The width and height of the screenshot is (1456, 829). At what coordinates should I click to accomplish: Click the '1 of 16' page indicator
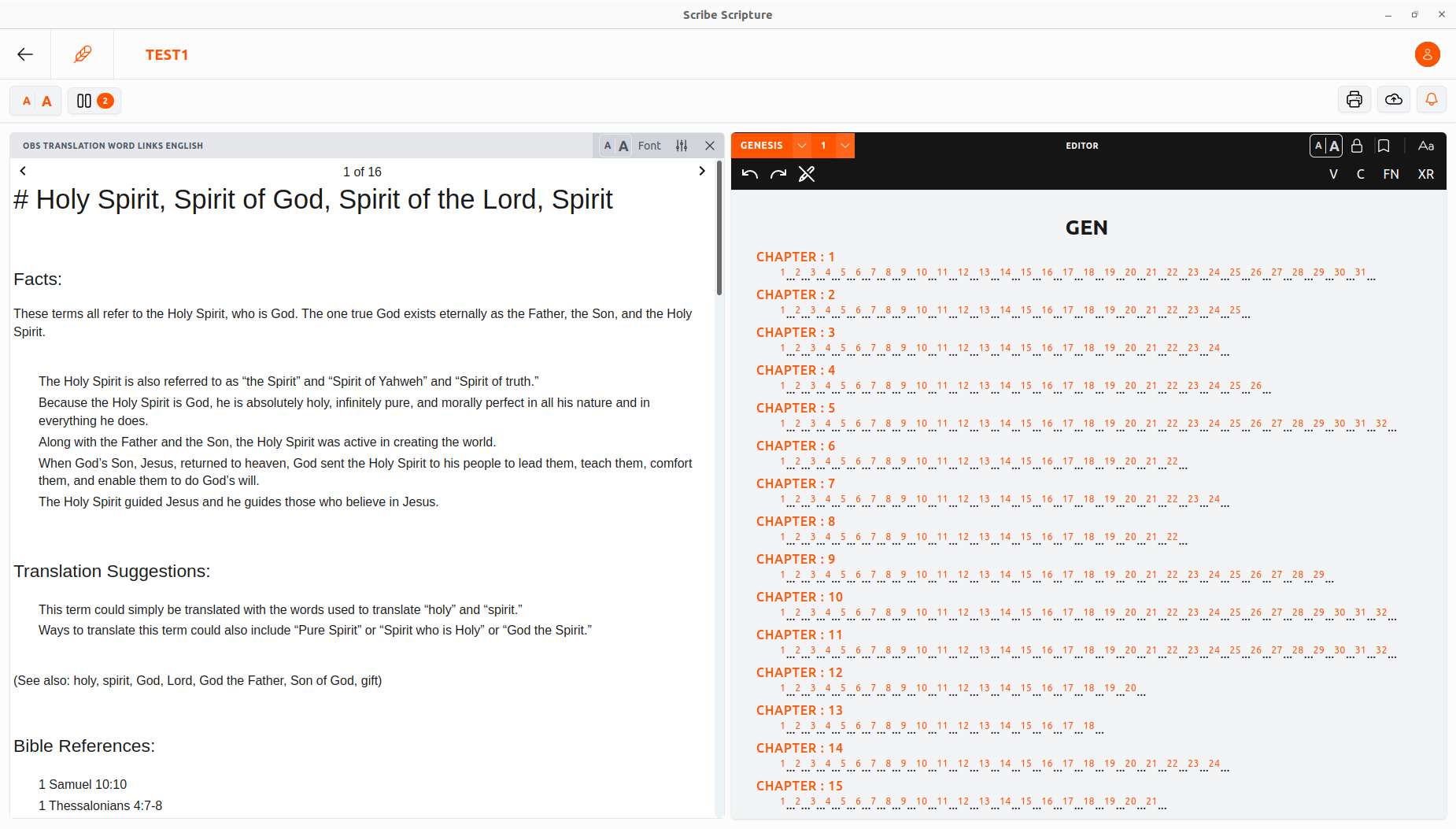(362, 172)
